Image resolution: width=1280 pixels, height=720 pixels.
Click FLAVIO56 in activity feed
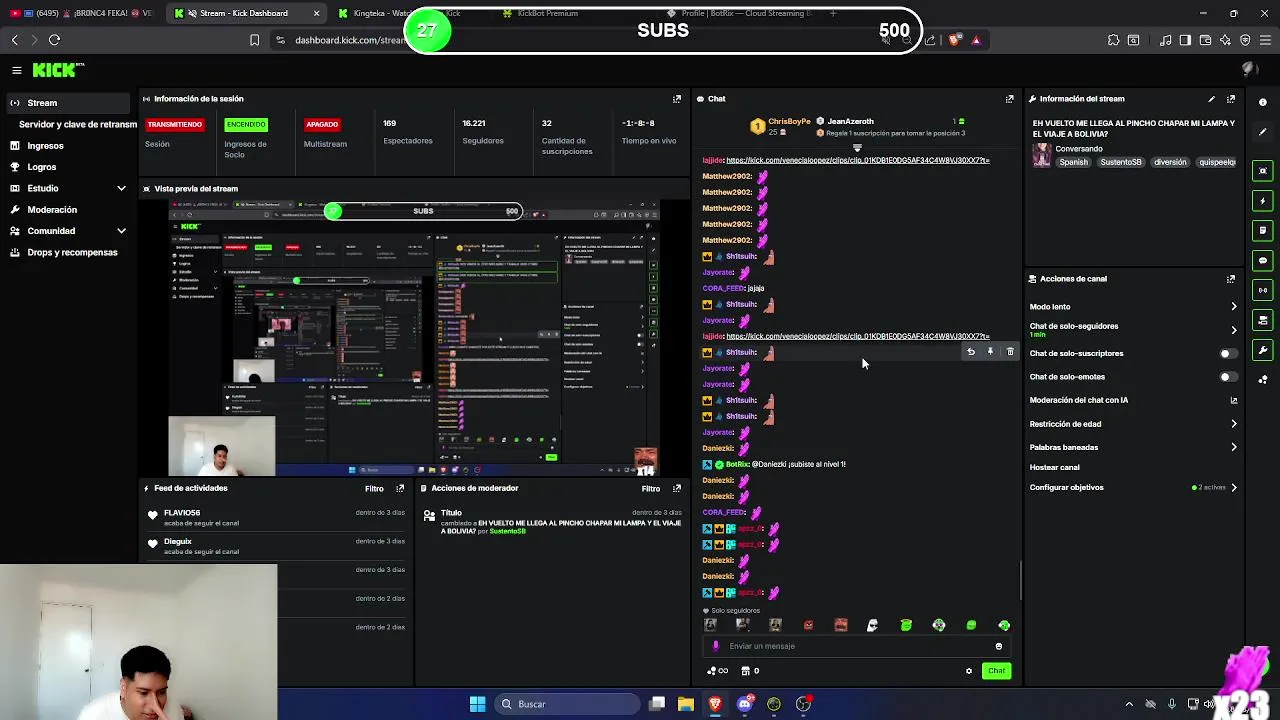click(x=182, y=513)
